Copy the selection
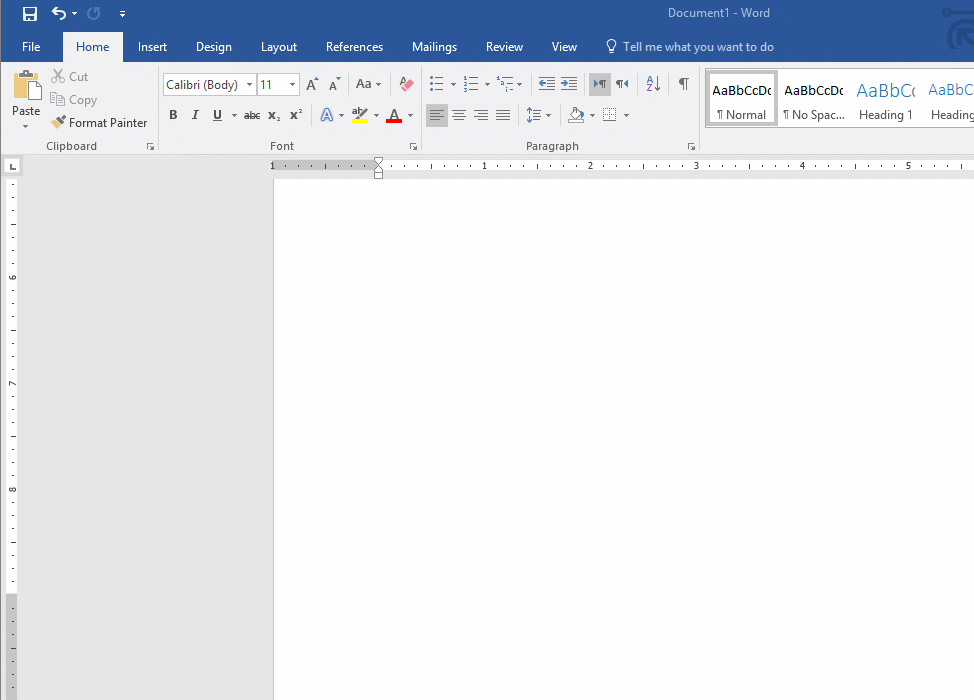The image size is (974, 700). 73,99
